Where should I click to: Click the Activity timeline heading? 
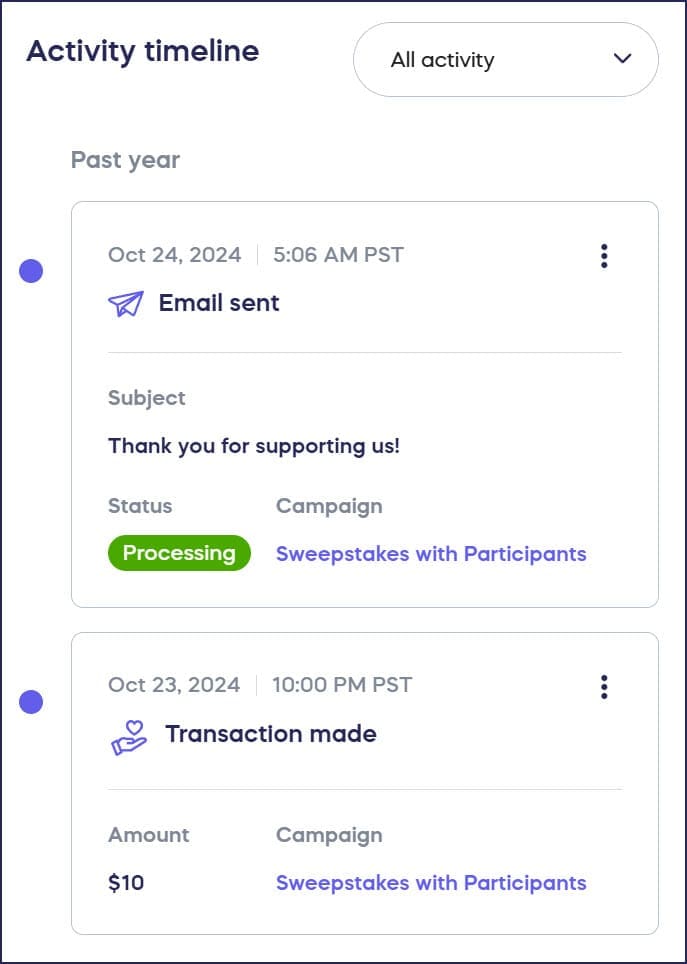[143, 51]
